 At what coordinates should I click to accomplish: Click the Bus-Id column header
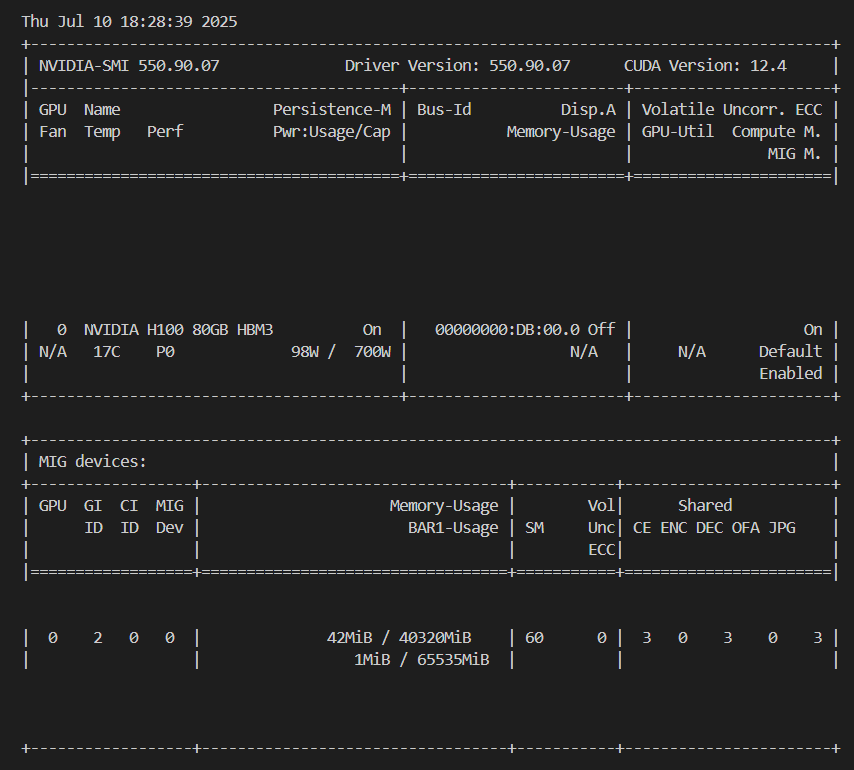[444, 110]
